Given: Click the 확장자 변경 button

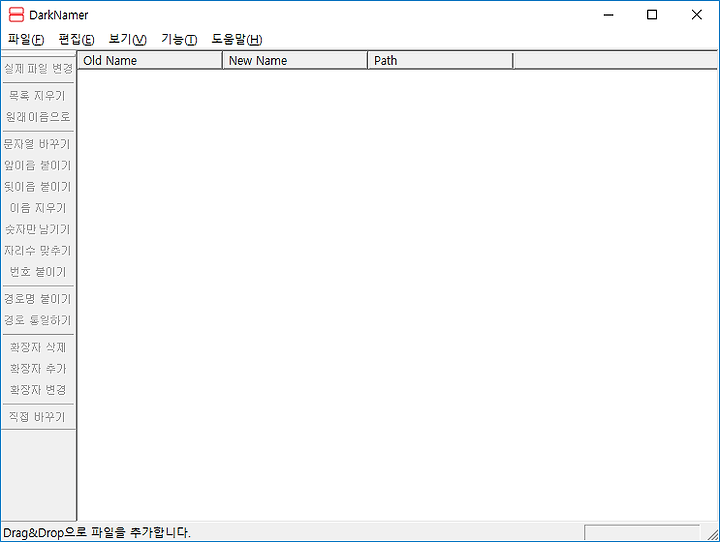Looking at the screenshot, I should point(38,390).
